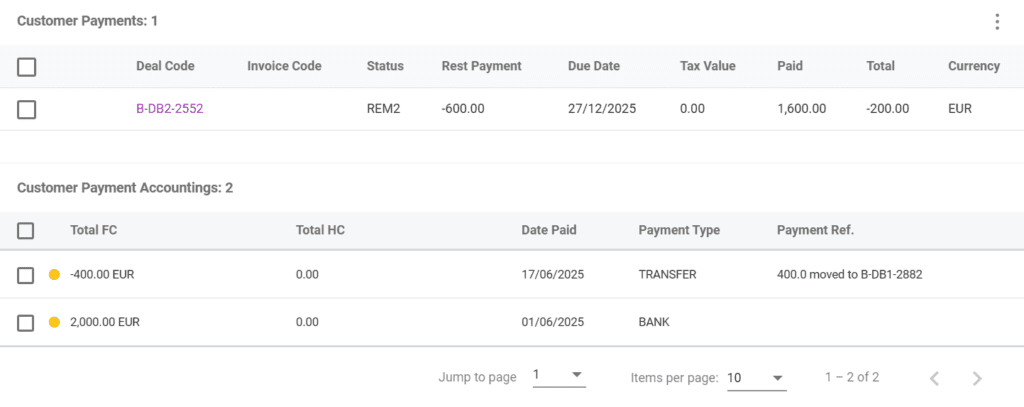Screen dimensions: 1024x407
Task: Go to the previous page arrow
Action: tap(934, 378)
